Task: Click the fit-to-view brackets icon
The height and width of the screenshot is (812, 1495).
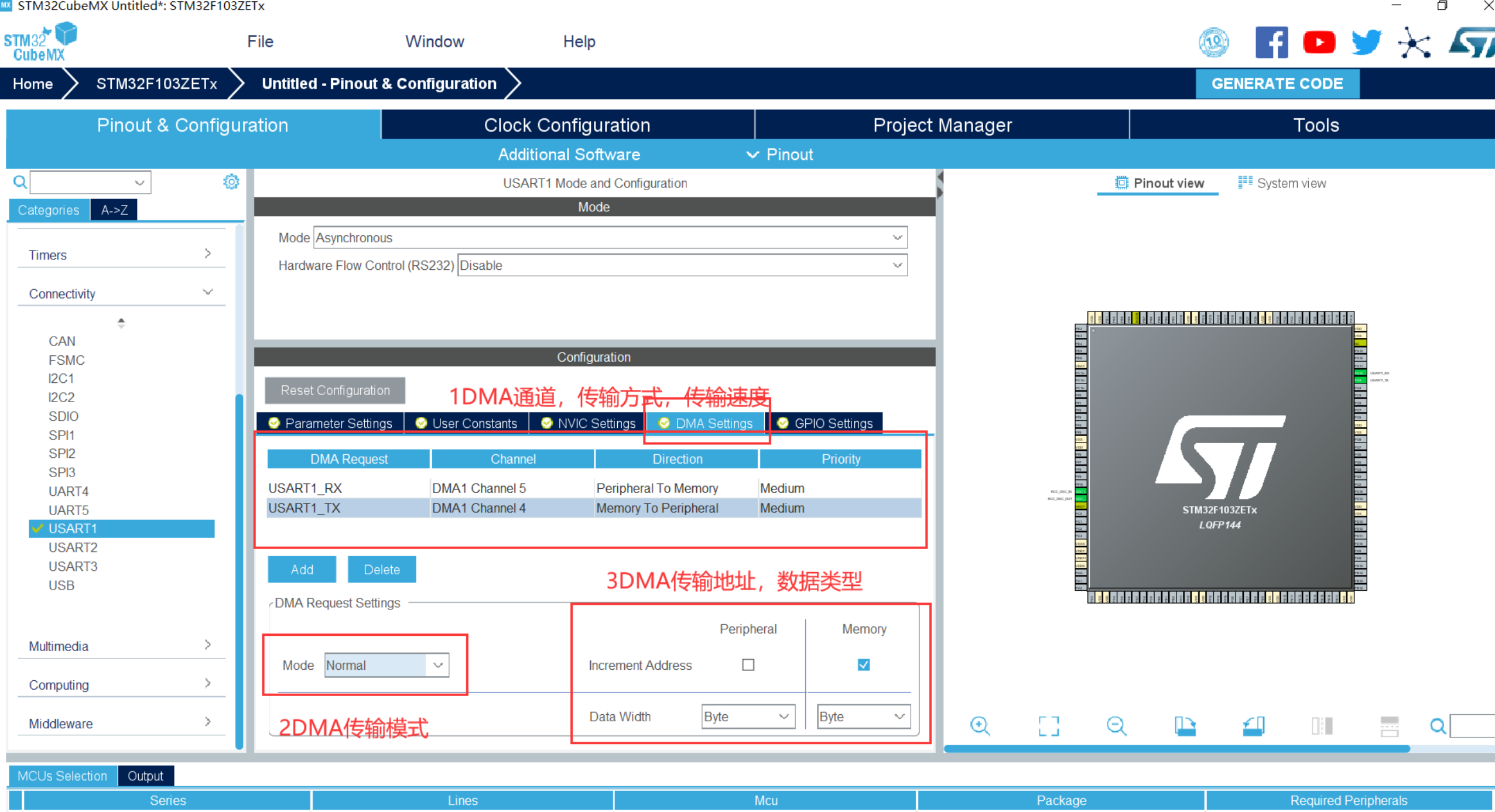Action: pyautogui.click(x=1048, y=726)
